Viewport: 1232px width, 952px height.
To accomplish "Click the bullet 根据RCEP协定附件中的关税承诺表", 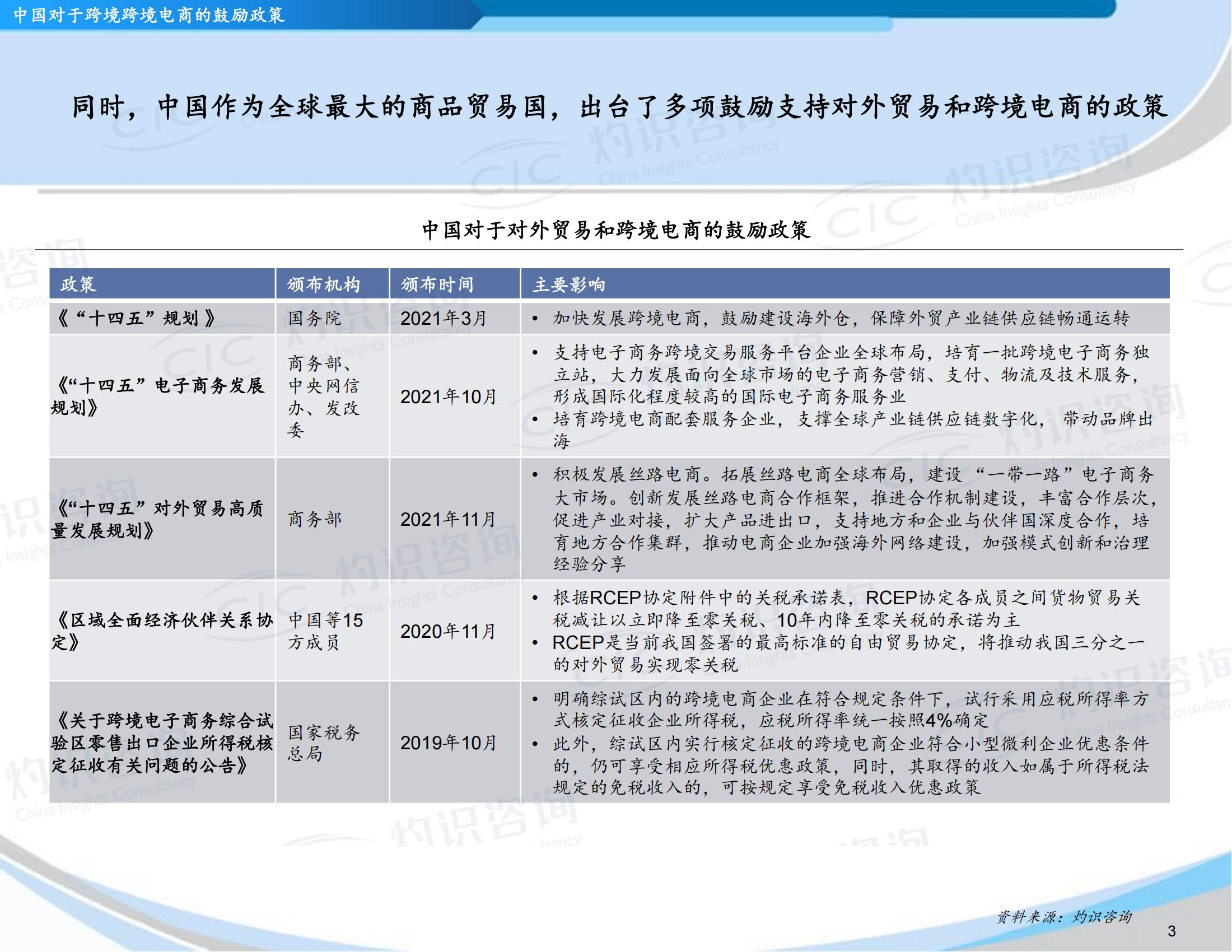I will pyautogui.click(x=846, y=609).
